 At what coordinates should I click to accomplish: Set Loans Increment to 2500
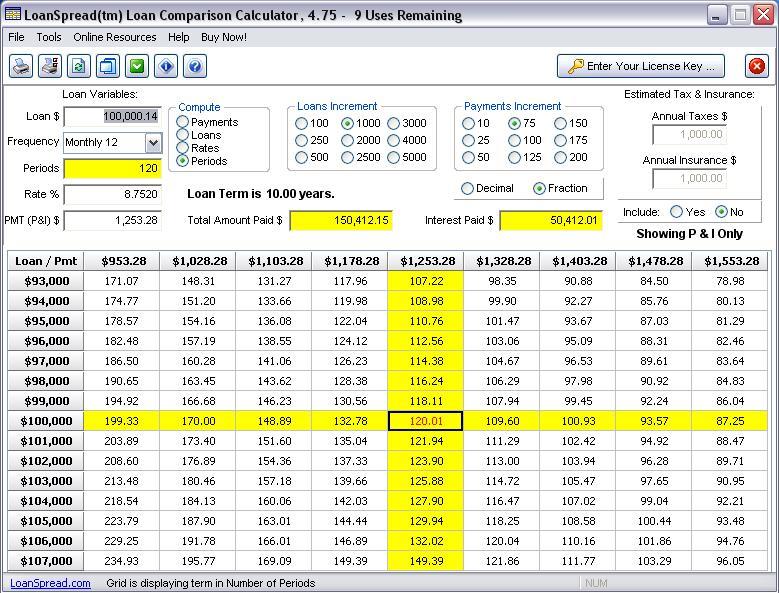point(347,157)
